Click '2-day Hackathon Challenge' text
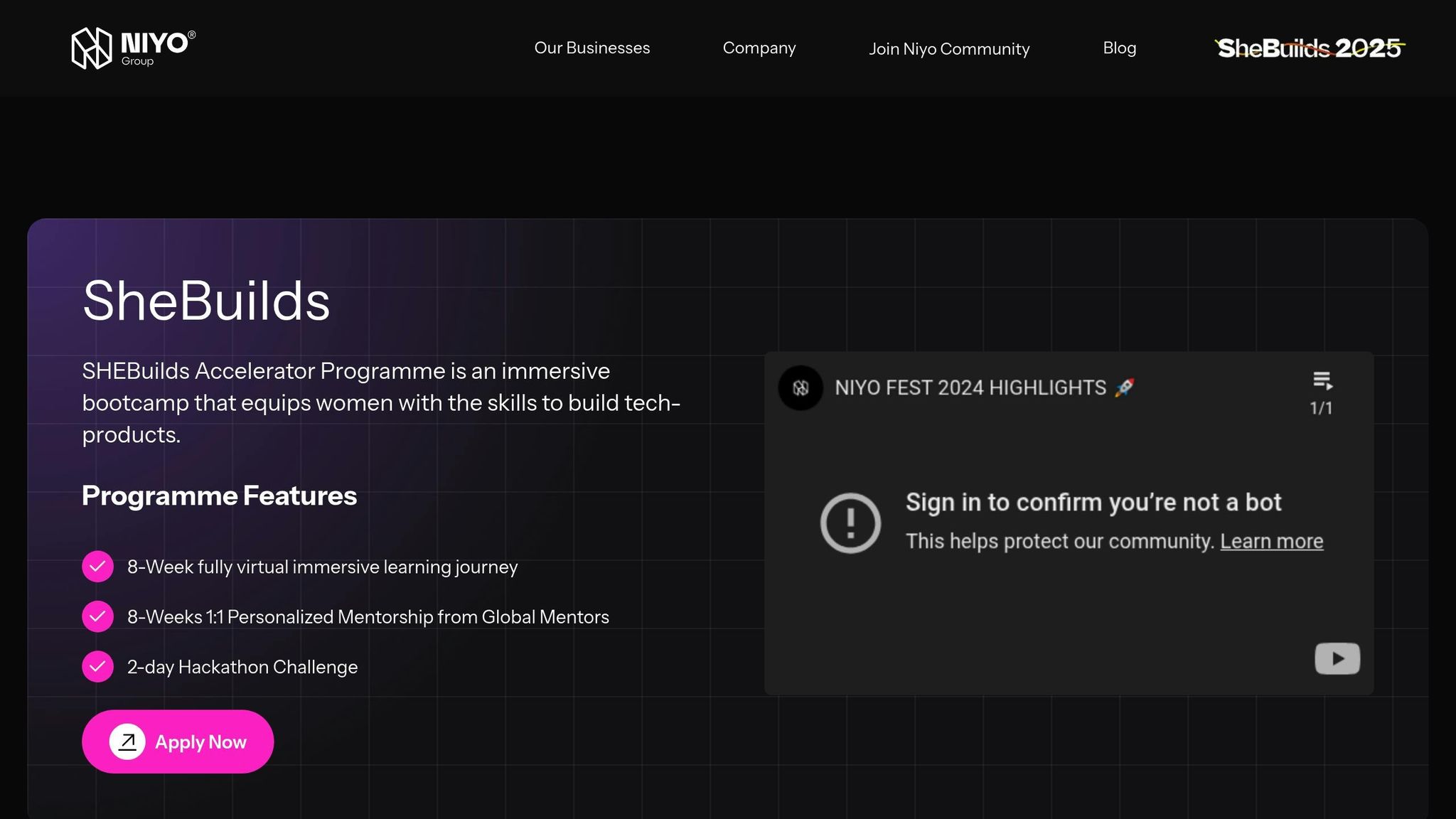 (x=242, y=667)
